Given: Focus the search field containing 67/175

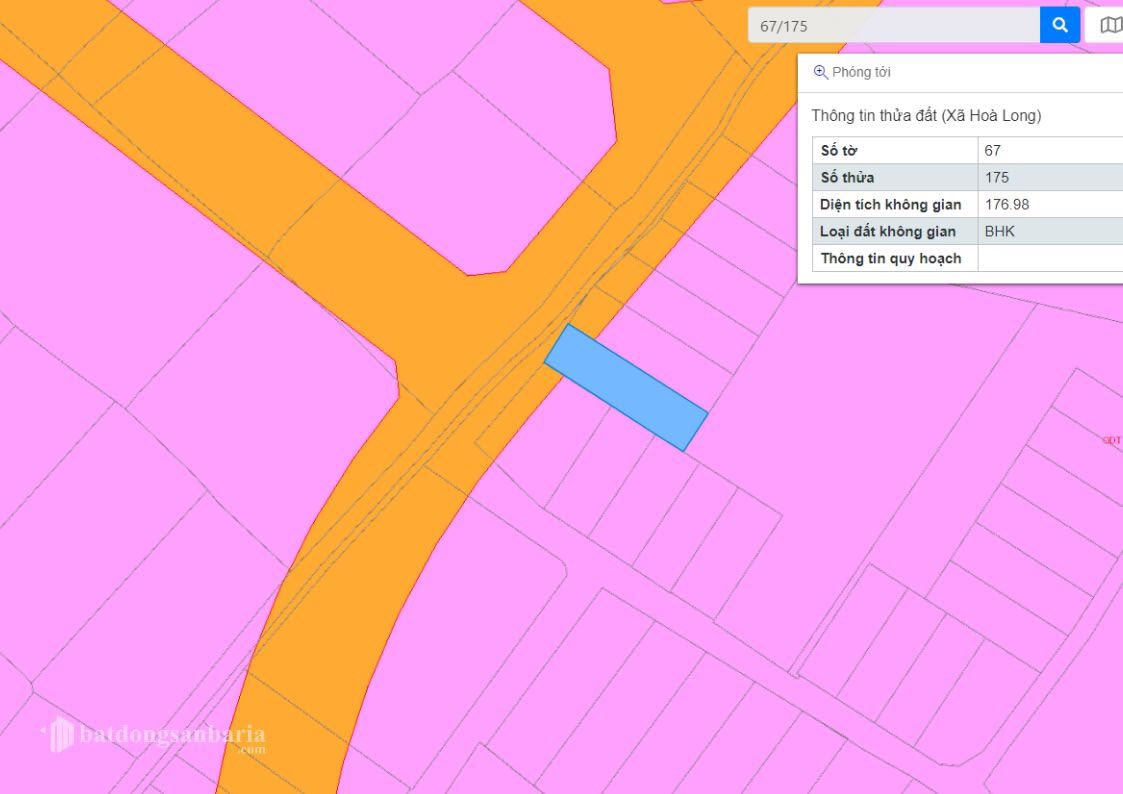Looking at the screenshot, I should point(893,26).
